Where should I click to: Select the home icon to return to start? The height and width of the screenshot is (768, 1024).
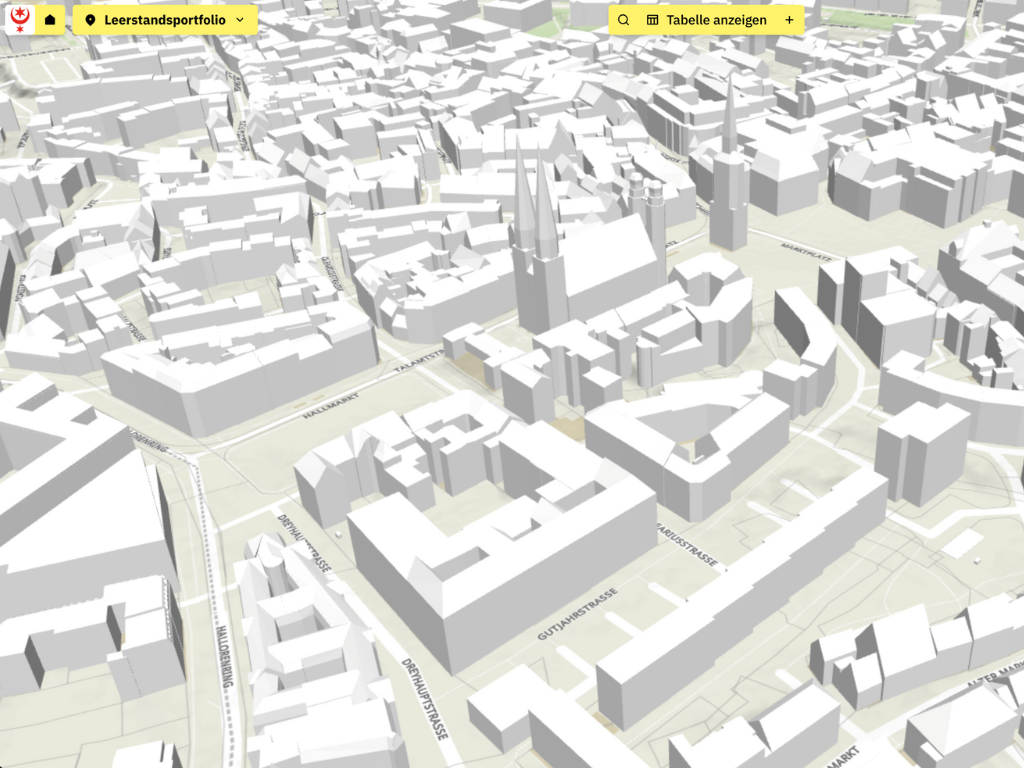click(x=48, y=18)
